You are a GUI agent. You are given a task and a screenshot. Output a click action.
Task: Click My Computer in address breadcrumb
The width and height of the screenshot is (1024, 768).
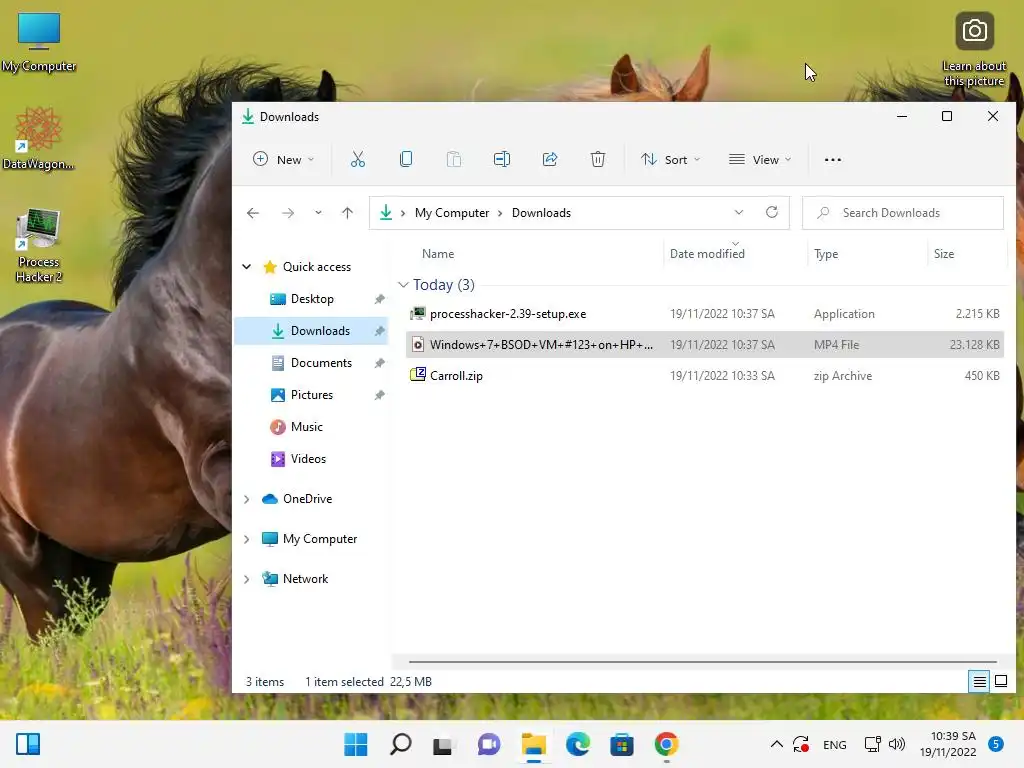(x=452, y=213)
